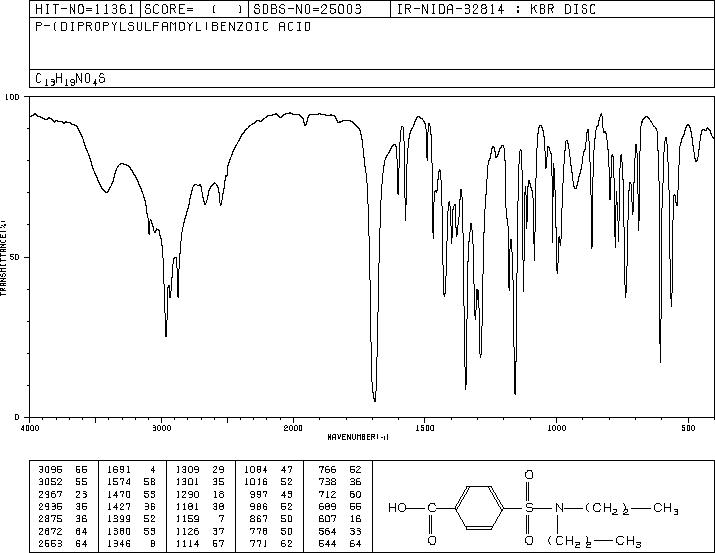The width and height of the screenshot is (715, 553).
Task: Click the HO group in the structure
Action: click(x=397, y=507)
